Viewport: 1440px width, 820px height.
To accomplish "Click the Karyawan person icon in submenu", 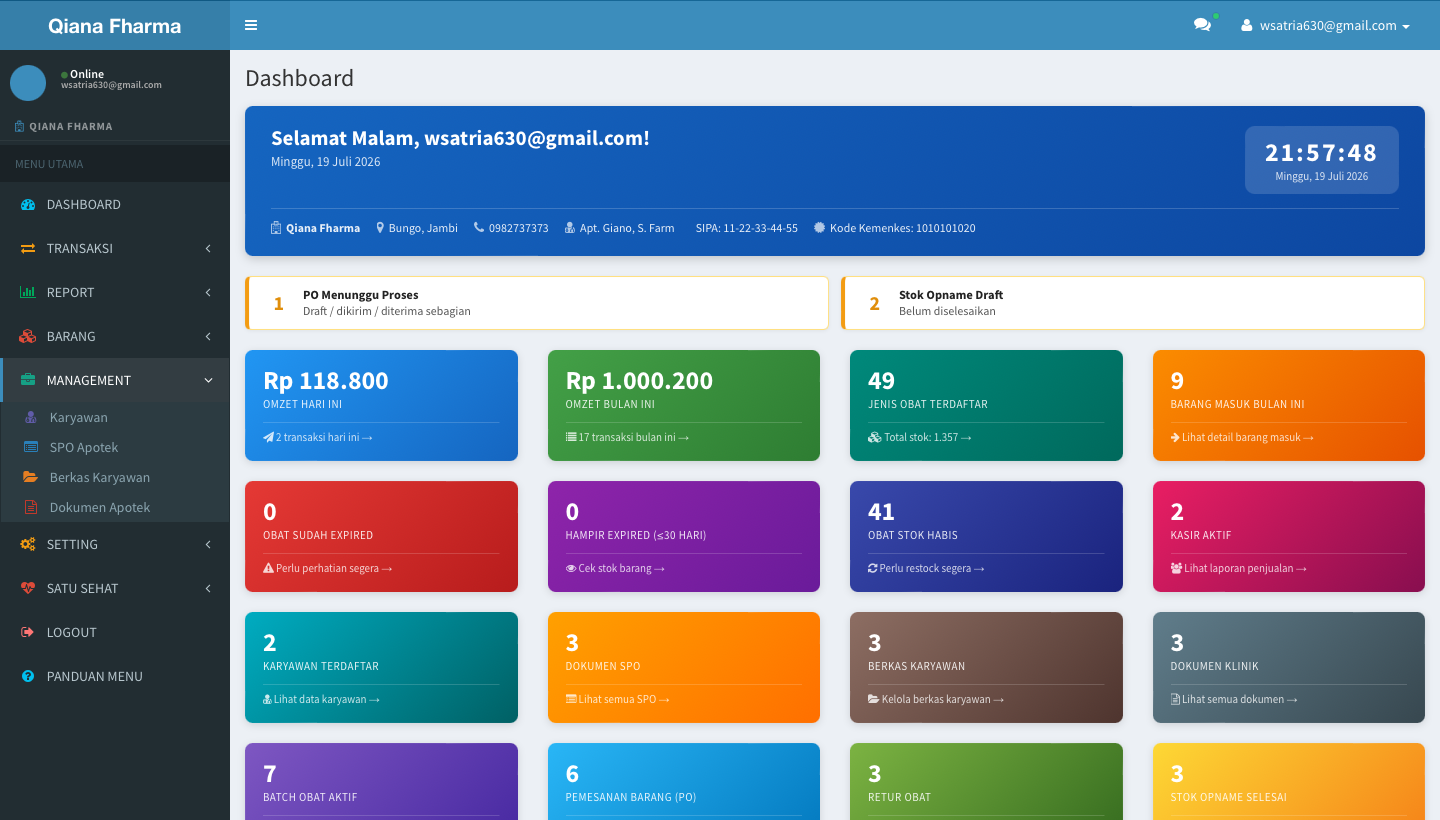I will (x=30, y=417).
